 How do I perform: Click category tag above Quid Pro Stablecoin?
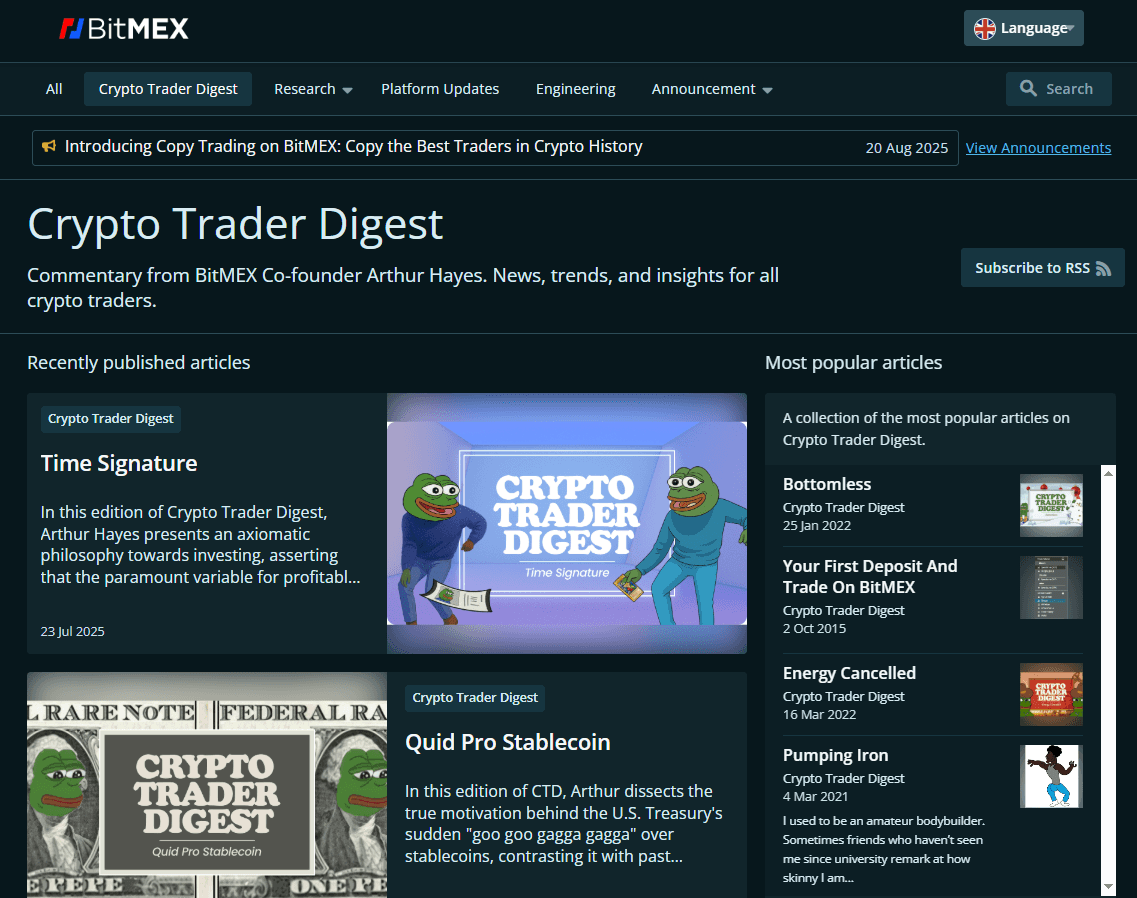click(475, 698)
